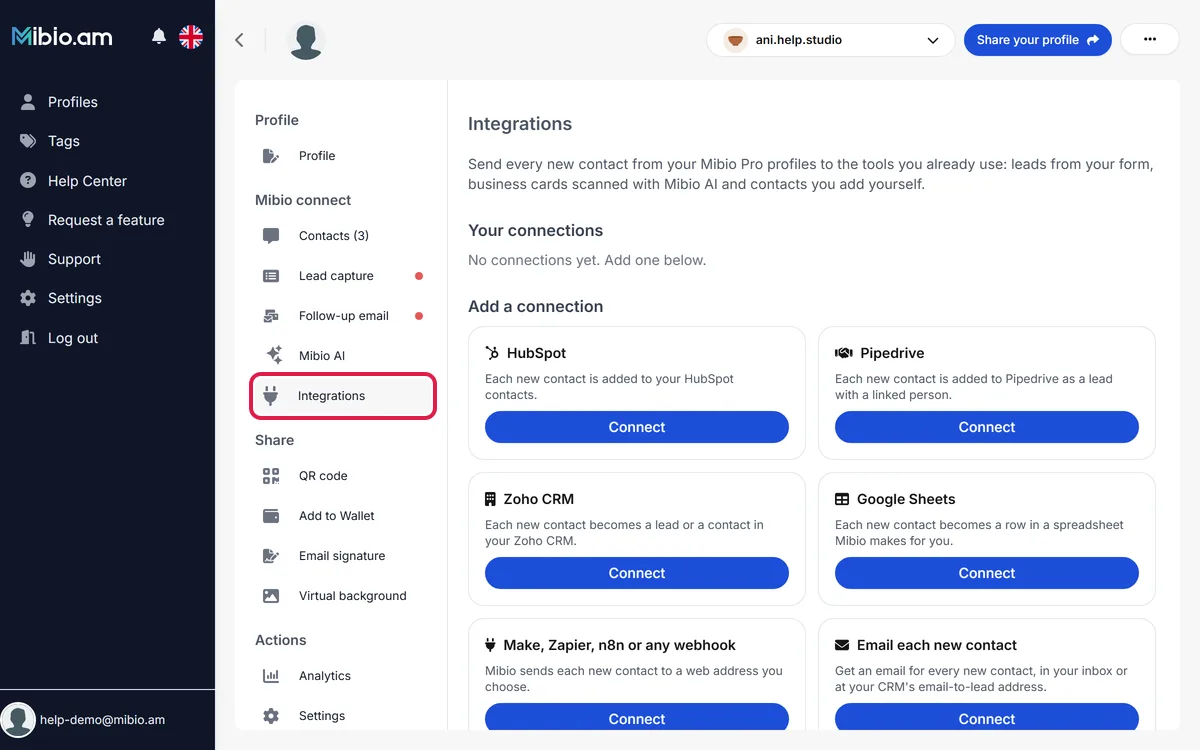Connect Email each new contact
This screenshot has width=1200, height=750.
tap(987, 718)
